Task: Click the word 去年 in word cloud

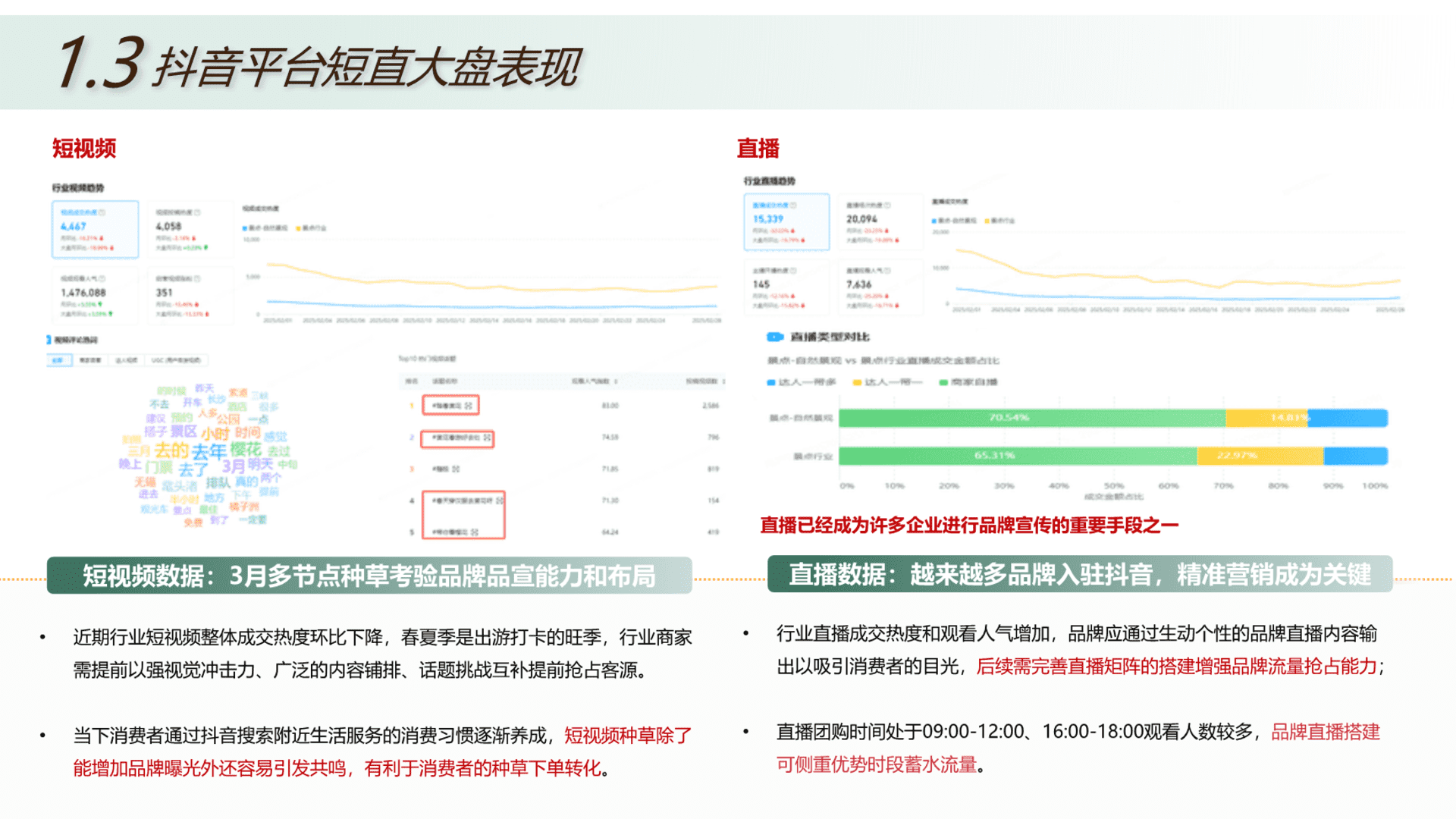Action: (209, 452)
